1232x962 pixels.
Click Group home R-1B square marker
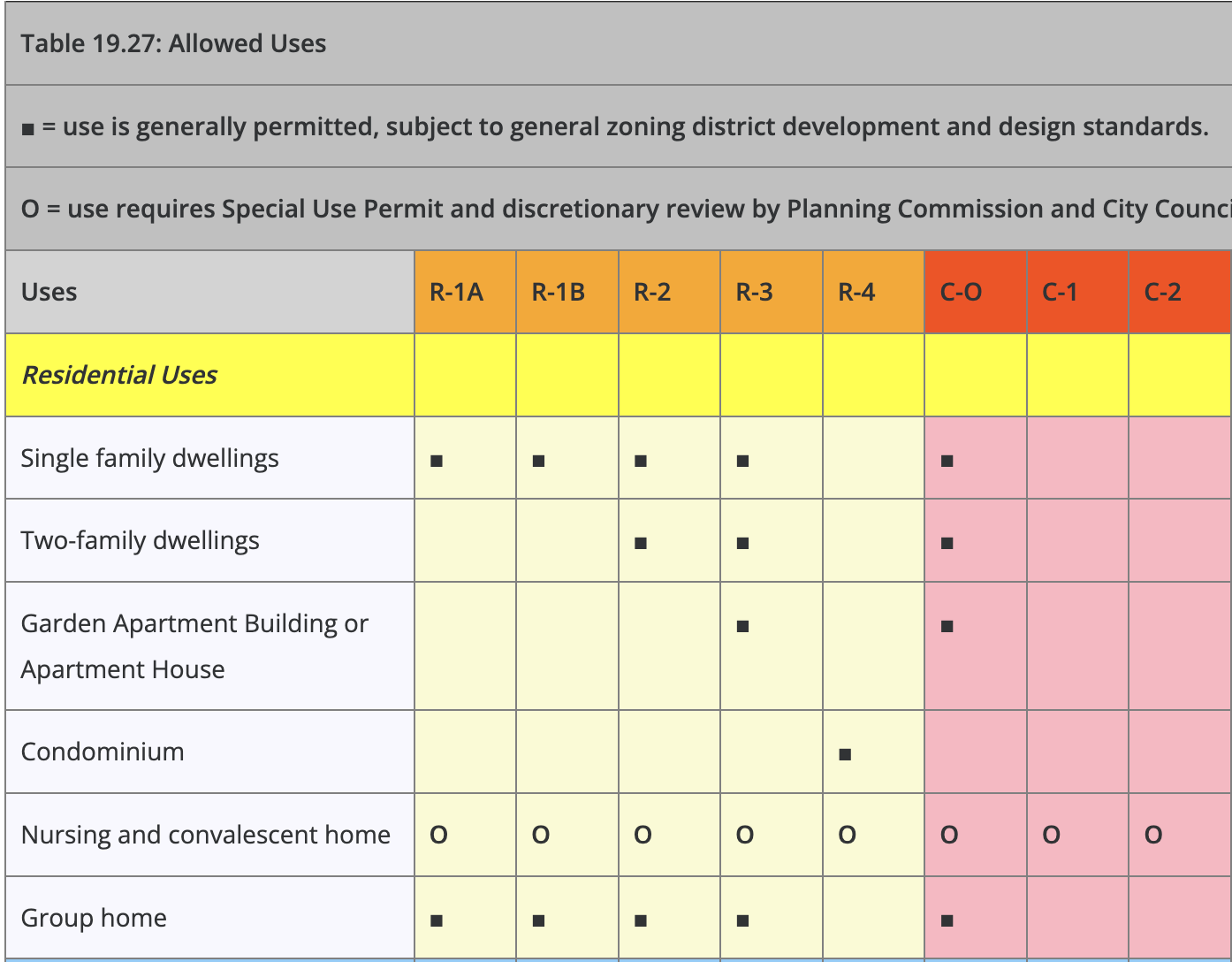[538, 920]
